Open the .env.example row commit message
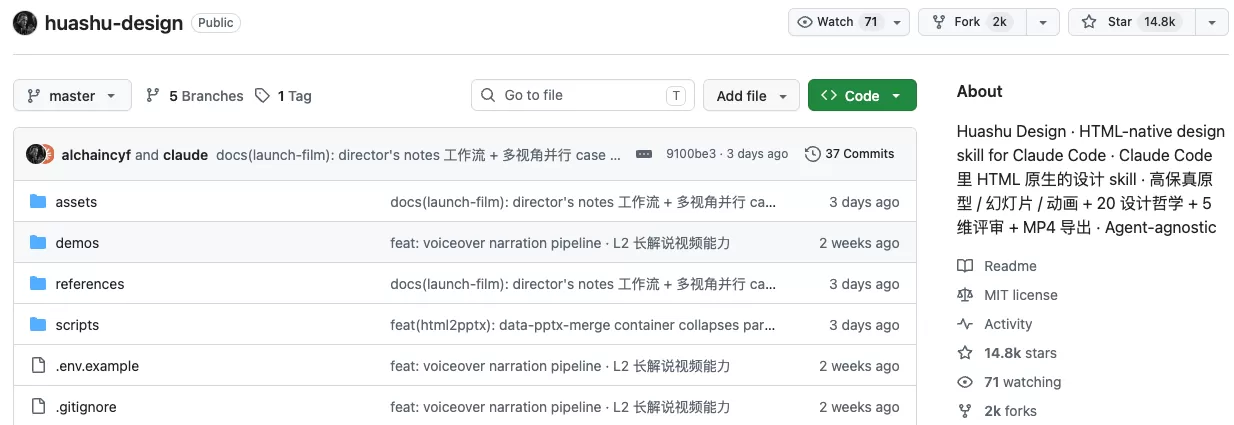 click(560, 366)
